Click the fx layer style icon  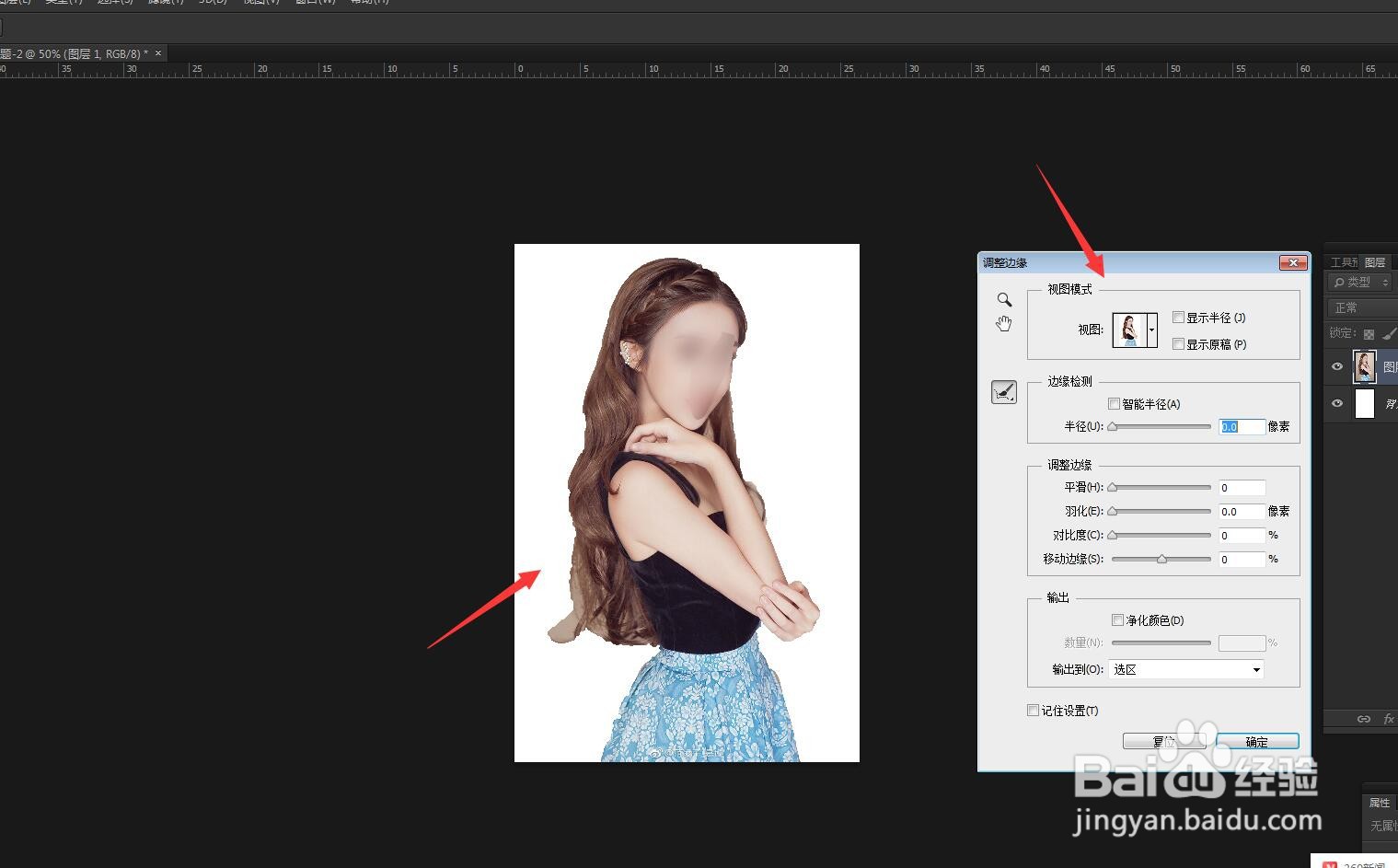1389,719
